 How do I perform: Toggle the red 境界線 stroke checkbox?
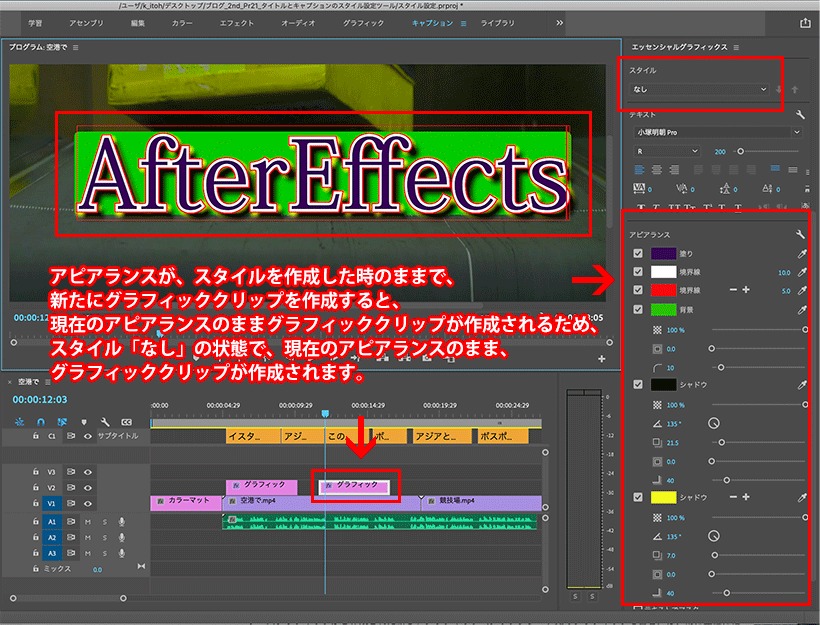[x=637, y=290]
